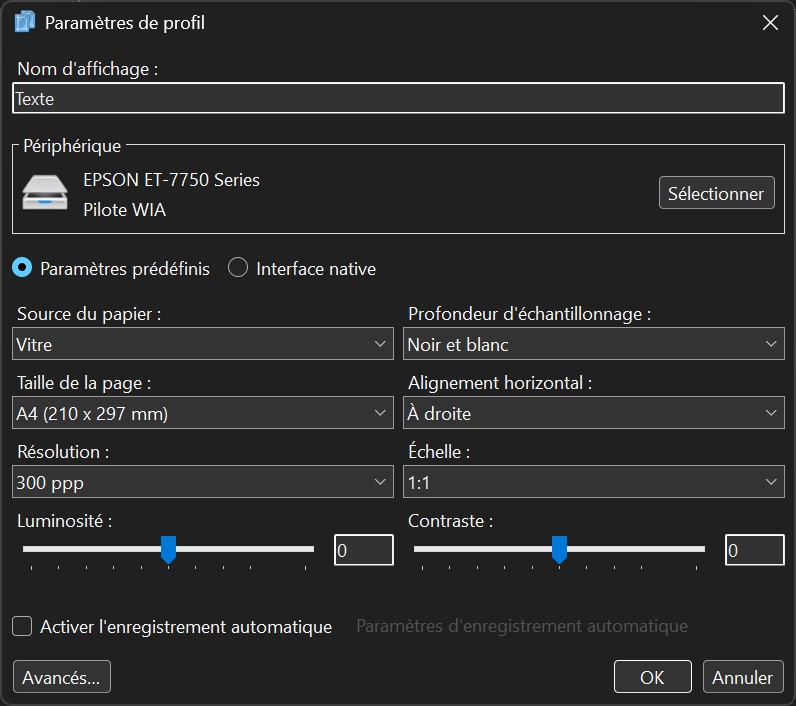The width and height of the screenshot is (796, 706).
Task: Click the Luminosité value input box
Action: tap(363, 550)
